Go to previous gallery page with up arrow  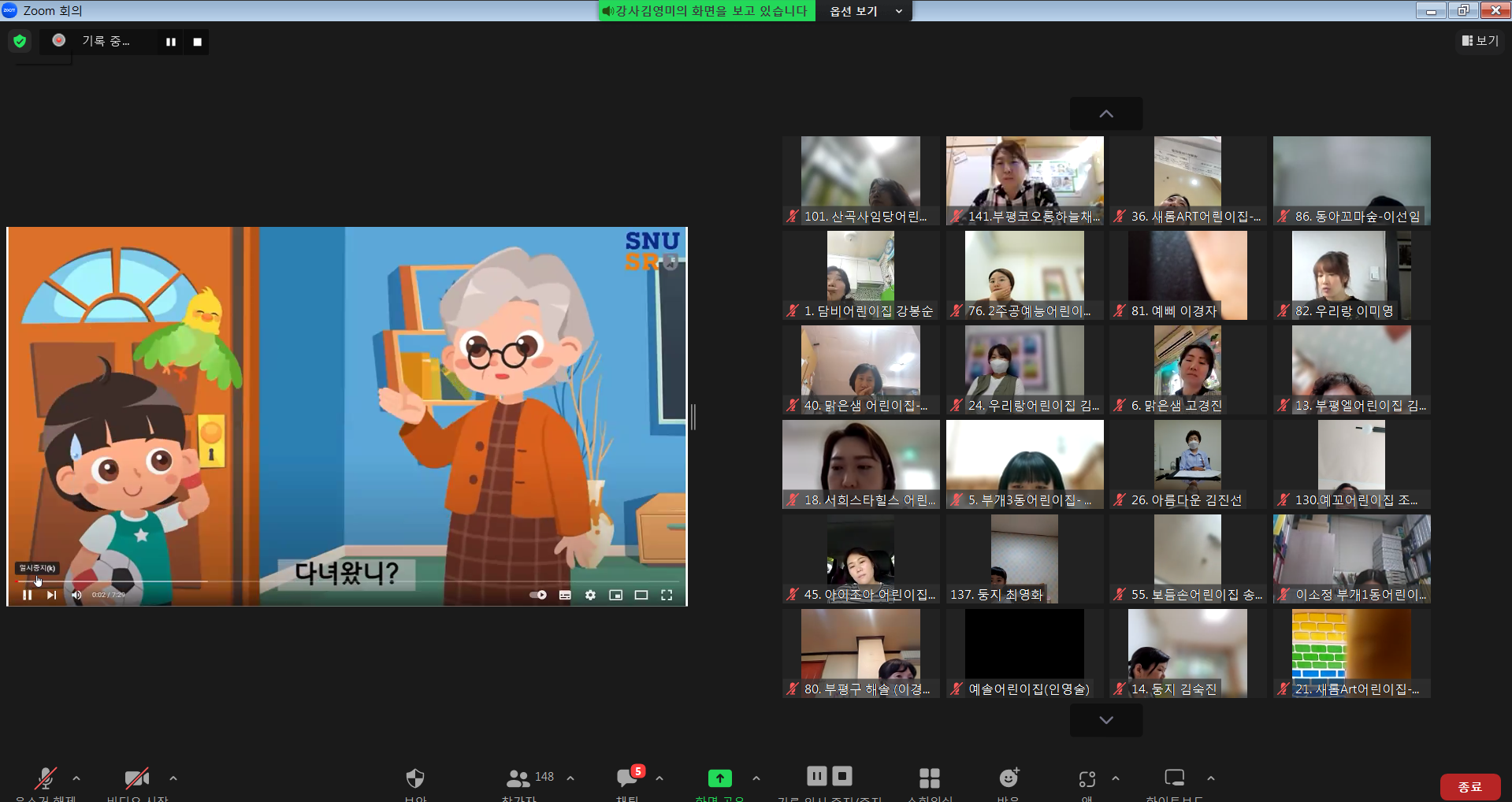1106,113
